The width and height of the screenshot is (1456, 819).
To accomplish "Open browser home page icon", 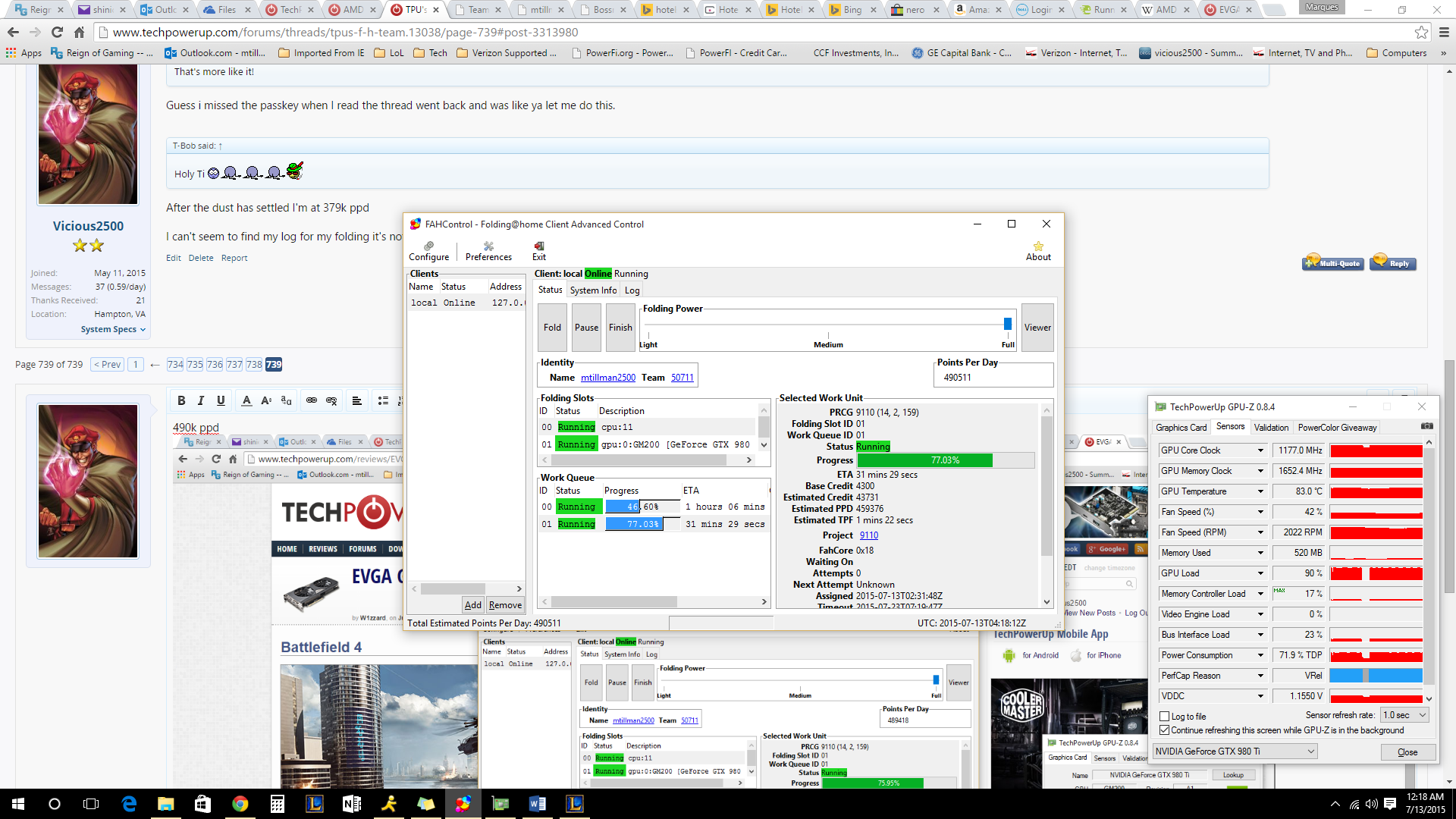I will pos(79,32).
